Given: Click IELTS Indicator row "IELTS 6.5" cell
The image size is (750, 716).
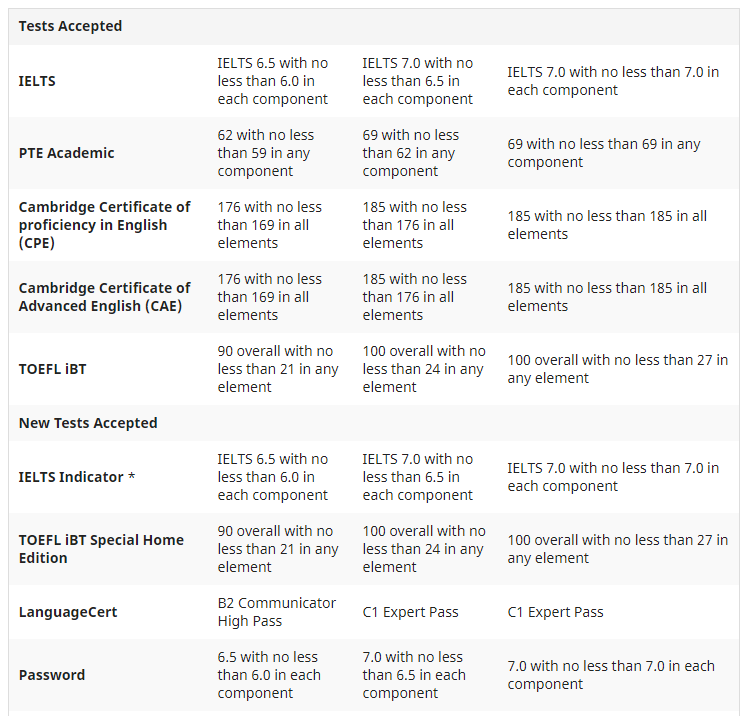Looking at the screenshot, I should [272, 477].
